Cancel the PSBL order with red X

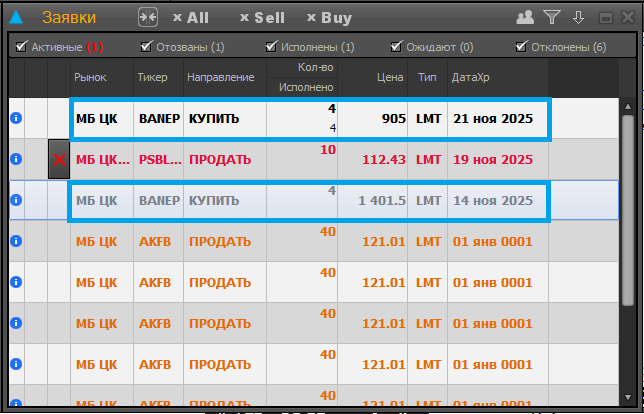[x=59, y=159]
